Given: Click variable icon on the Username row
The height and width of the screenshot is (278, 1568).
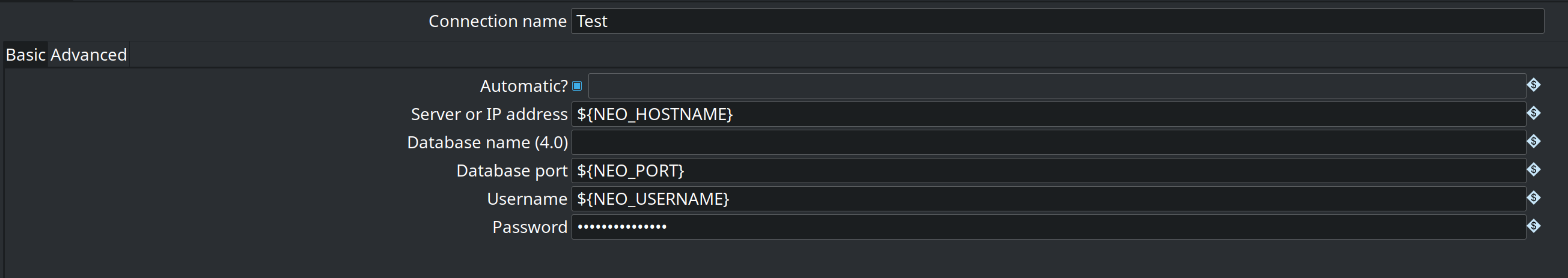Looking at the screenshot, I should (x=1533, y=198).
